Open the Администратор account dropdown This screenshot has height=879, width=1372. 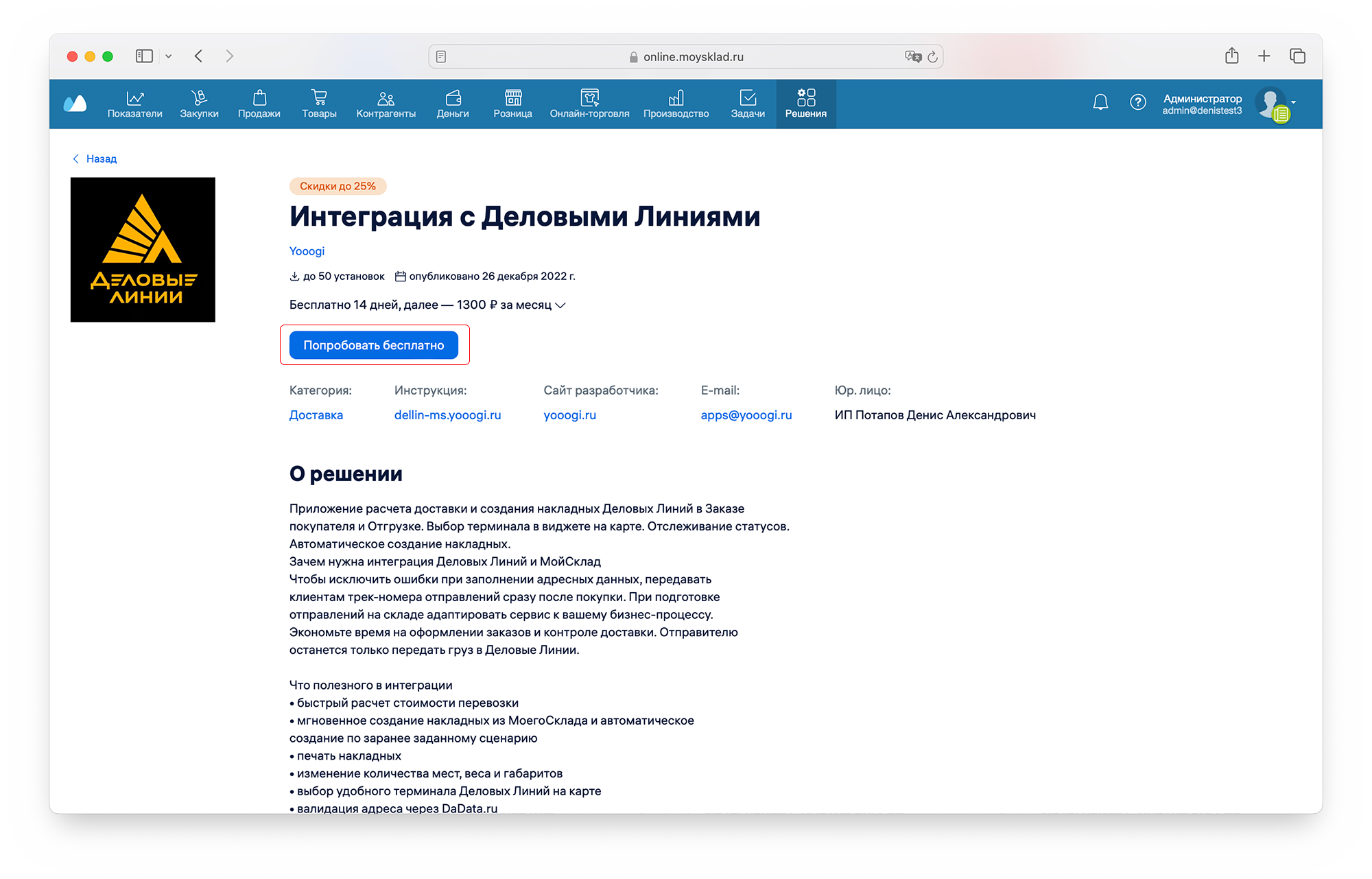pyautogui.click(x=1293, y=102)
